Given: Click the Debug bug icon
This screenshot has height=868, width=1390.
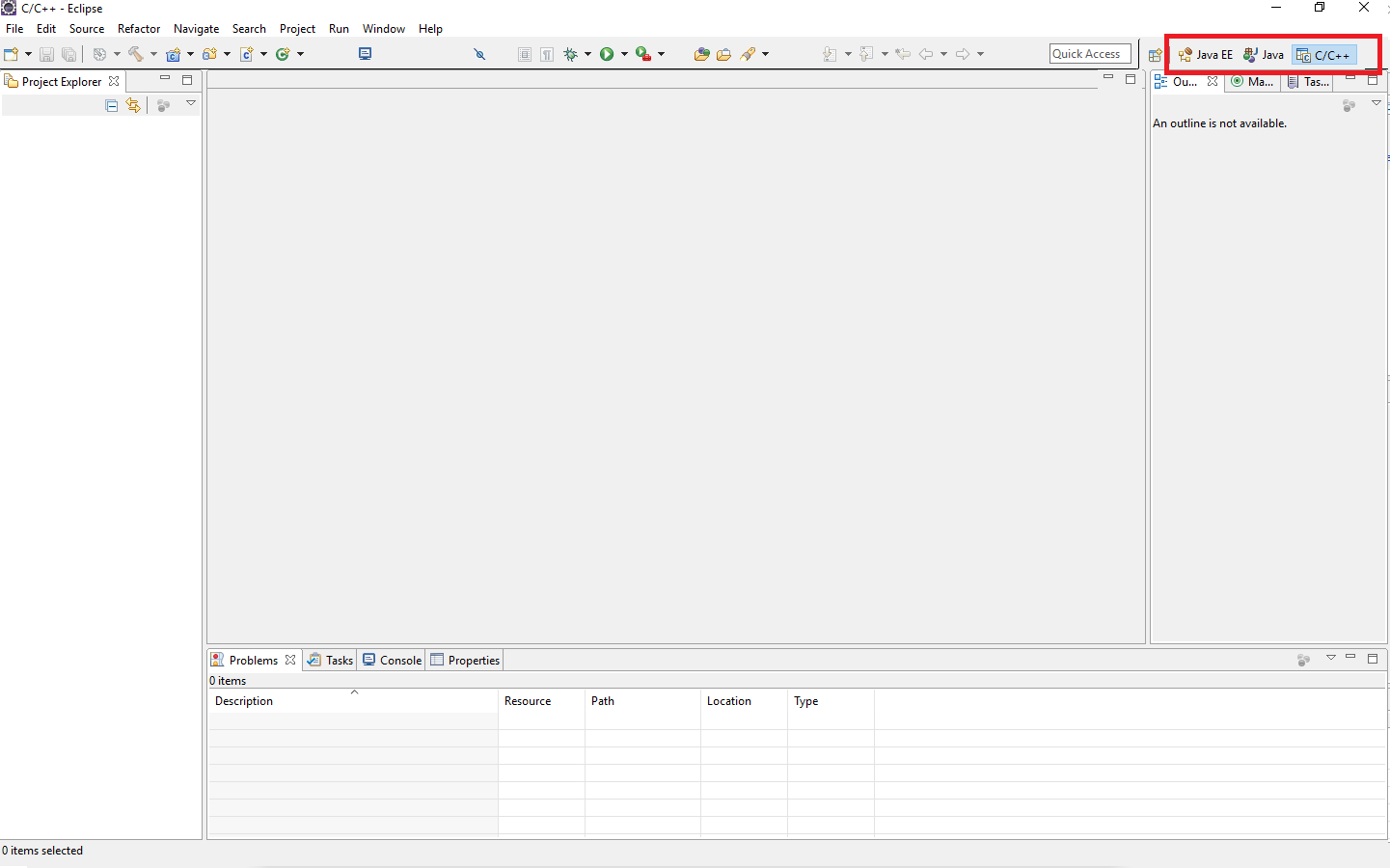Looking at the screenshot, I should coord(571,54).
